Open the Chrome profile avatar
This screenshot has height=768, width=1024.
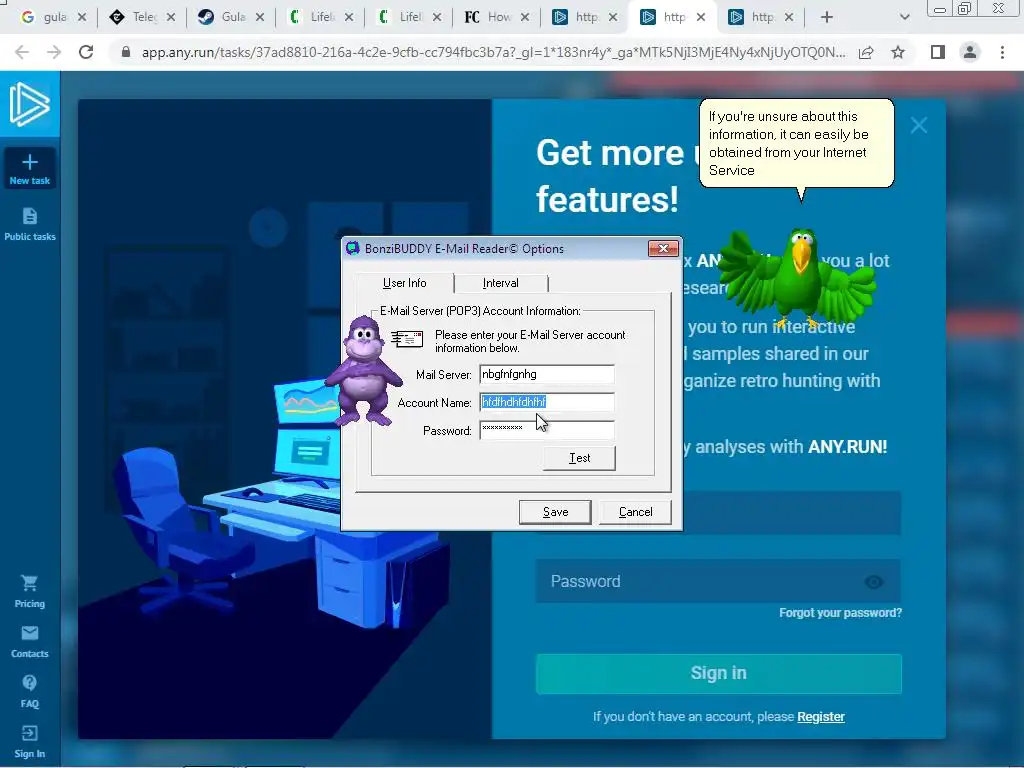(x=970, y=52)
